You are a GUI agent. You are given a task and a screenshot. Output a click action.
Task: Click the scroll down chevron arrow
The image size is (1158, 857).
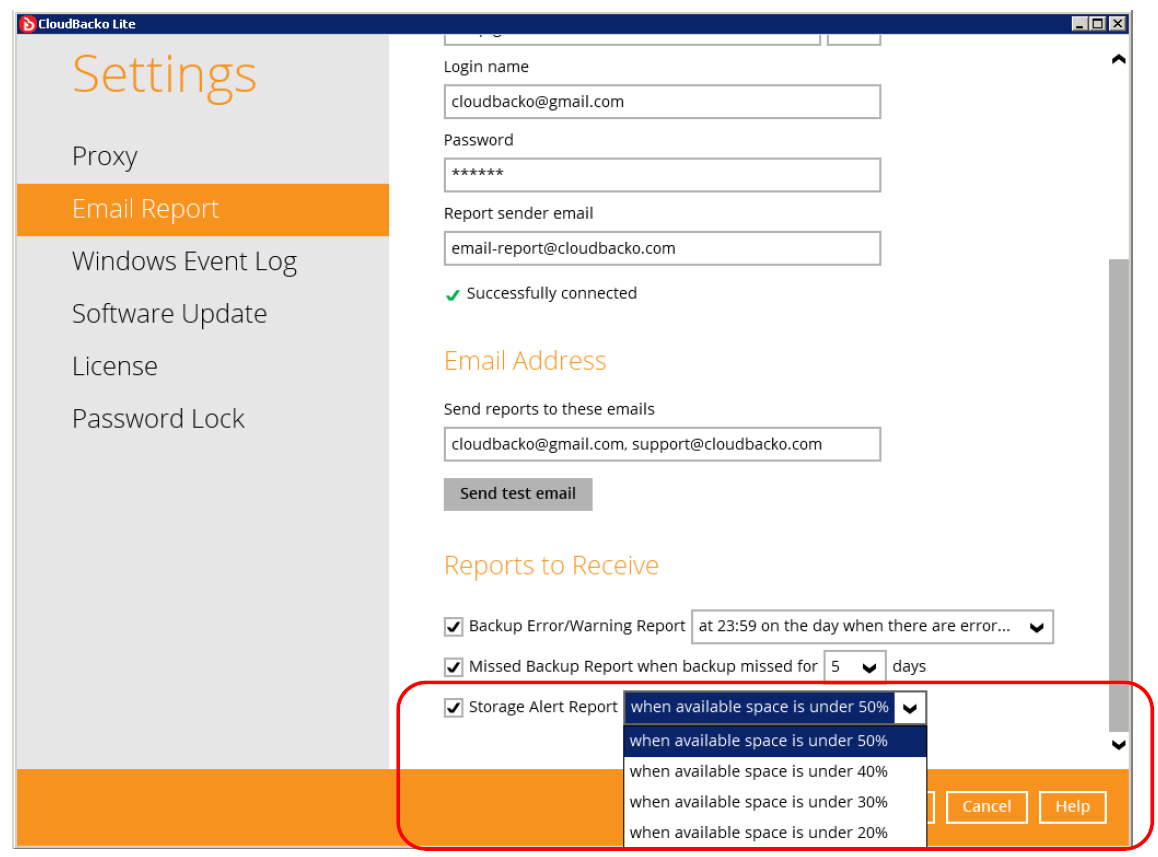[1118, 745]
